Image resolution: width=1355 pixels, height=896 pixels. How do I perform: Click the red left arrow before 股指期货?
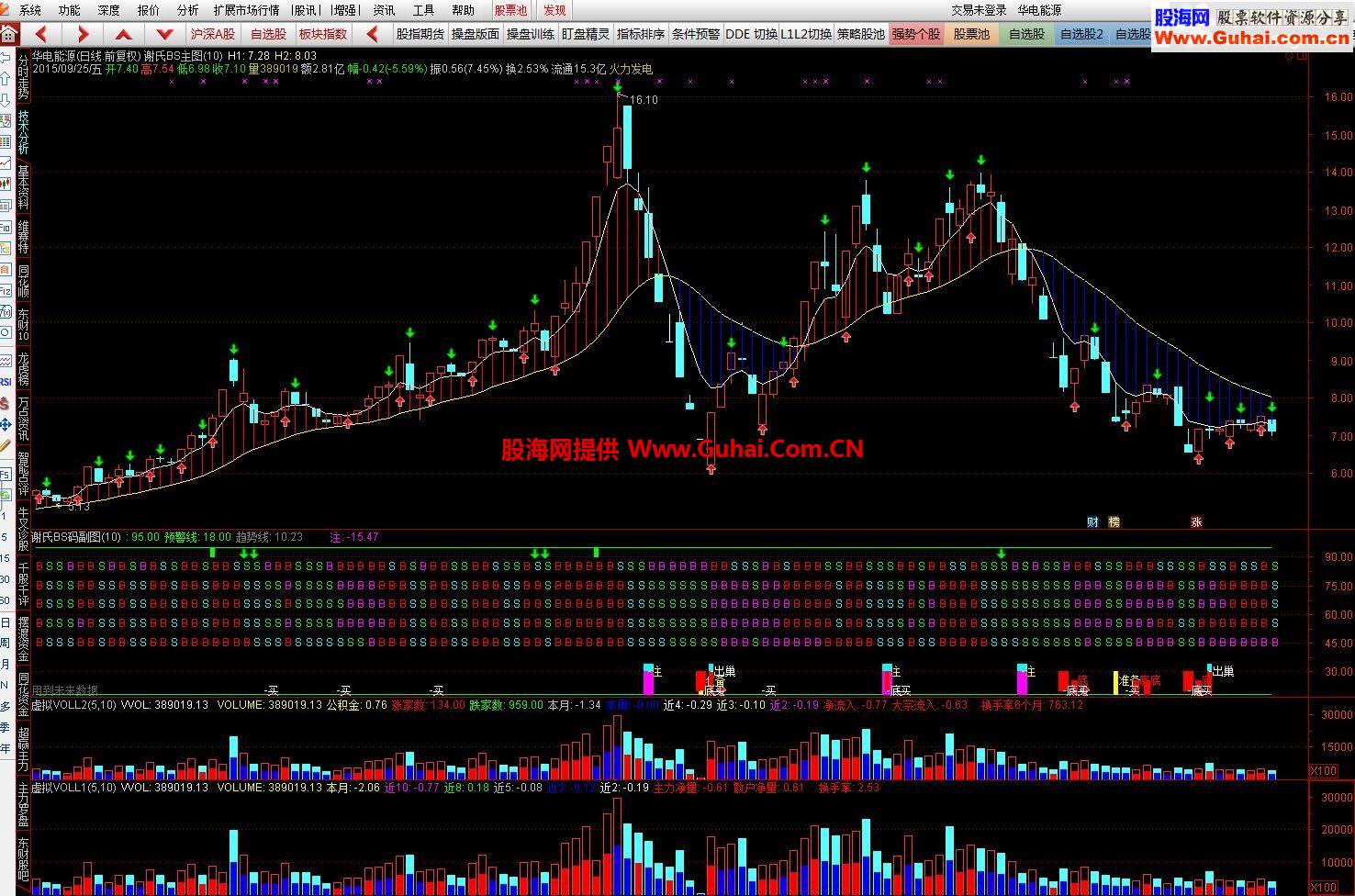[x=372, y=34]
